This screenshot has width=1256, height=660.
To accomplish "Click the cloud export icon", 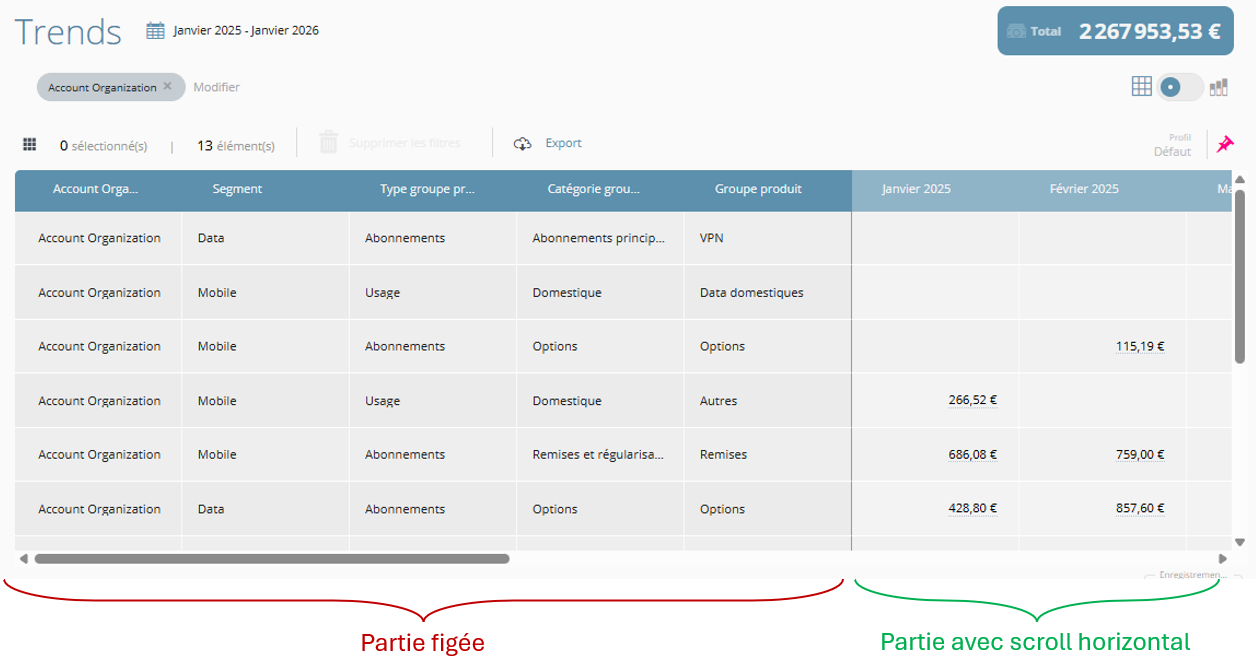I will (522, 144).
